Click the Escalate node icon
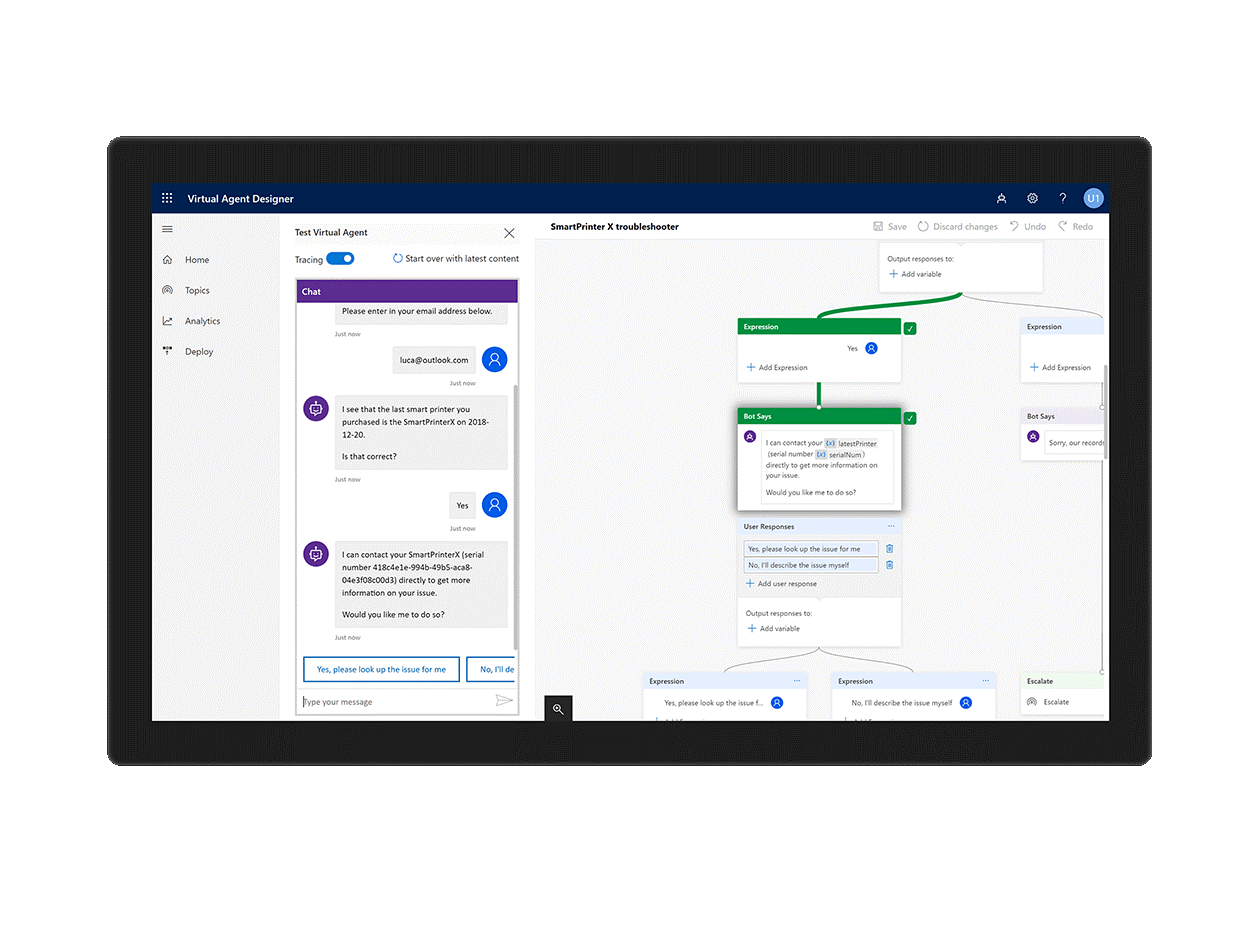 (x=1032, y=702)
